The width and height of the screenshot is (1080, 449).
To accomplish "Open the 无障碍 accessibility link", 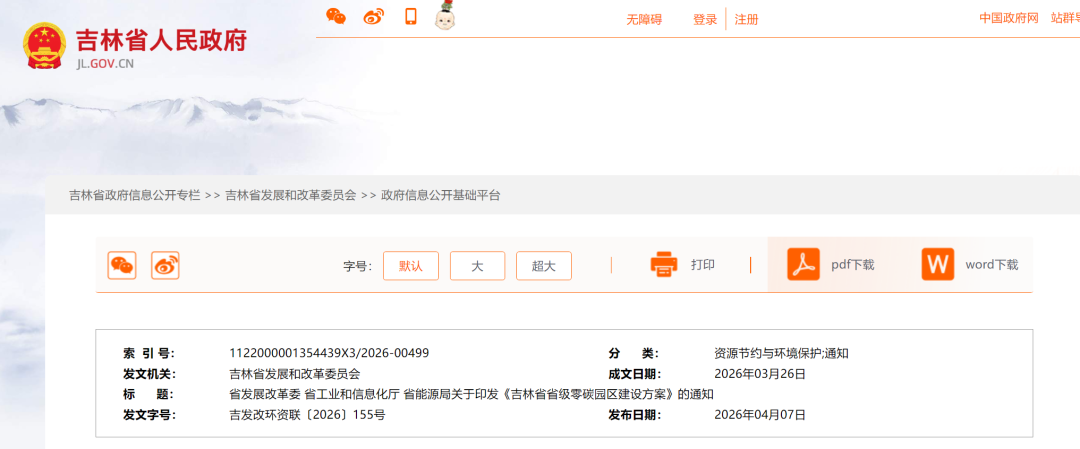I will [644, 19].
